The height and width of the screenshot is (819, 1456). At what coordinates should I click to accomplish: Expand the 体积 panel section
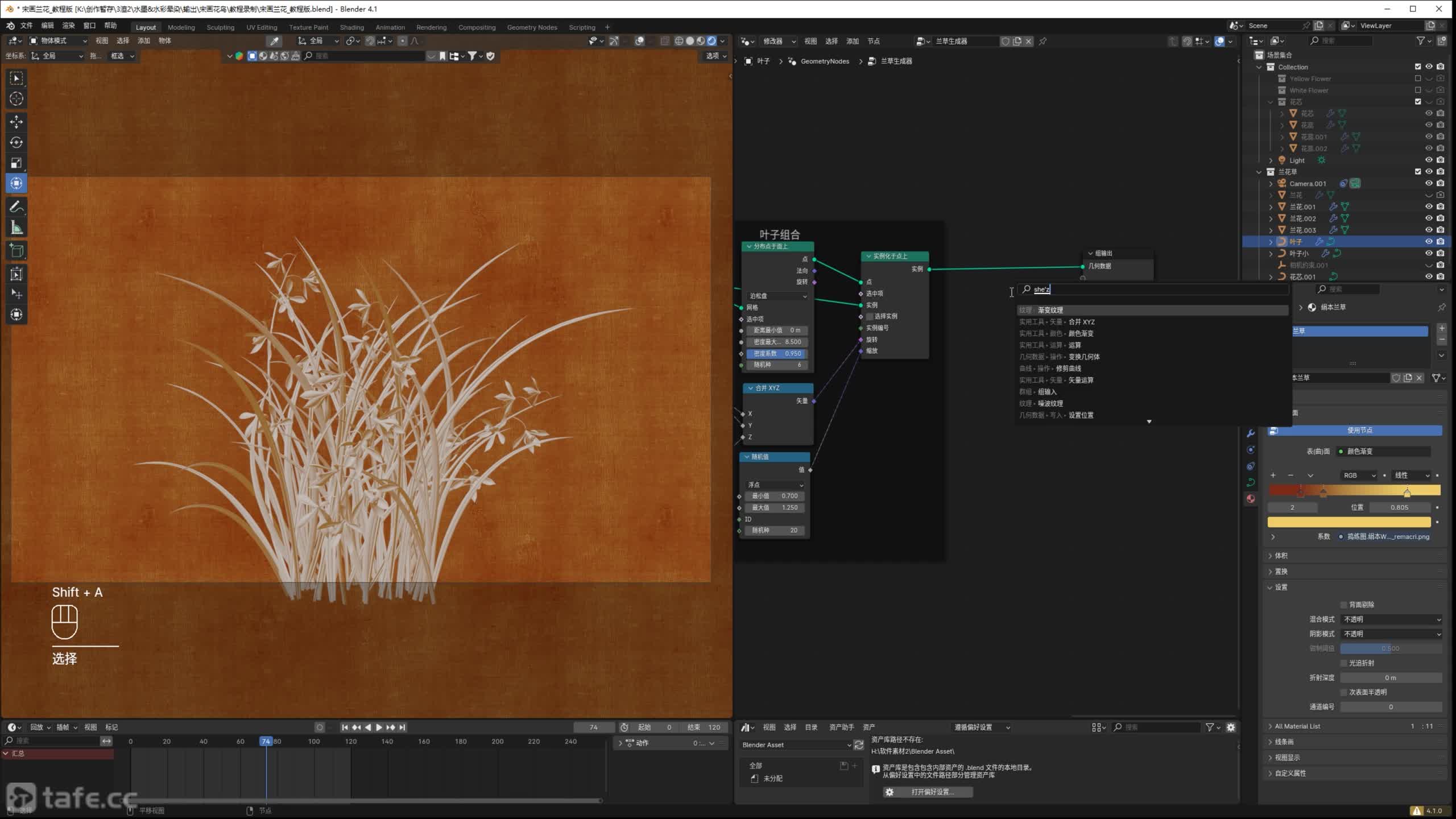click(x=1281, y=556)
